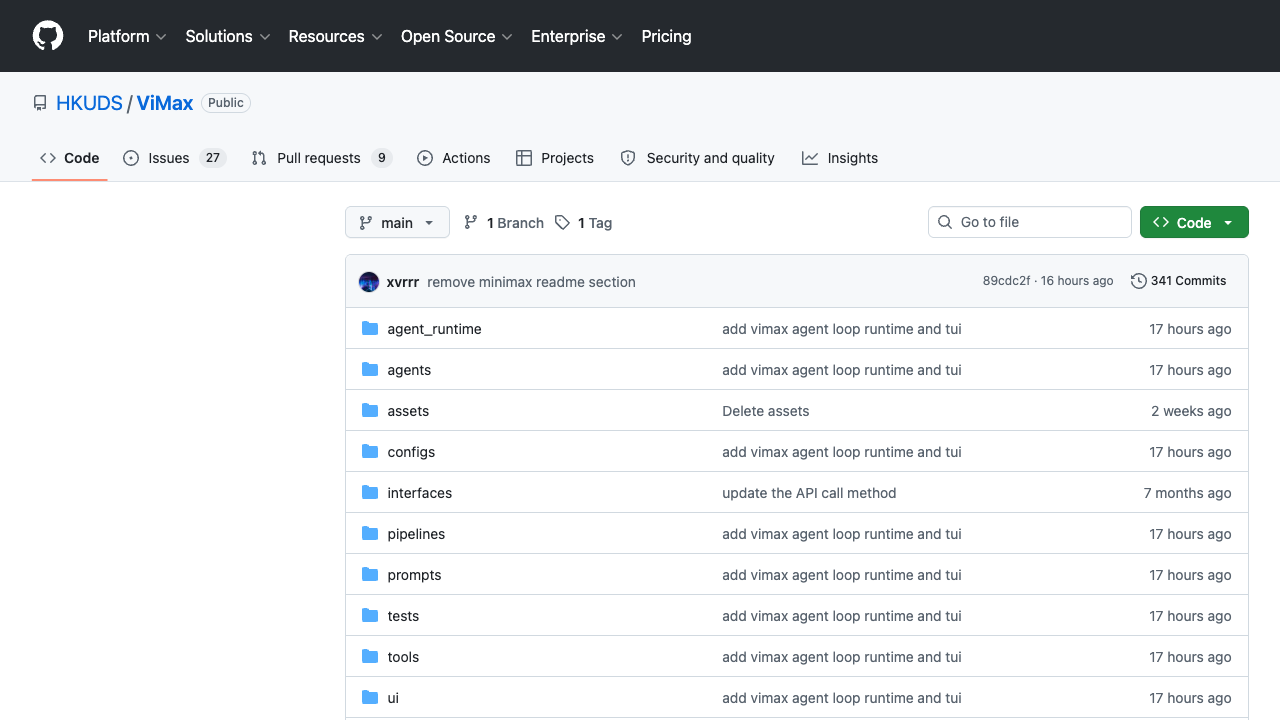
Task: Click the '2 weeks ago' timestamp
Action: click(1191, 411)
